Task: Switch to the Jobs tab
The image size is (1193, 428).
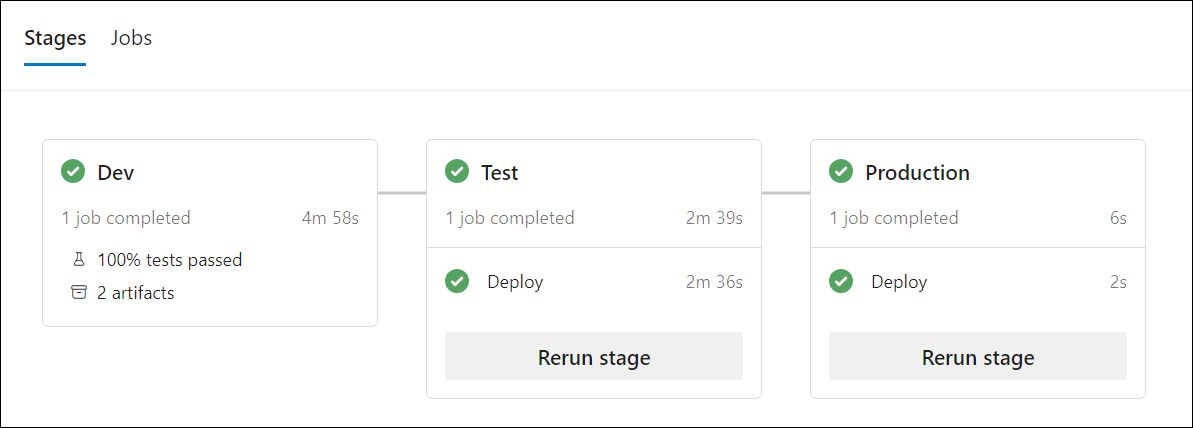Action: (131, 39)
